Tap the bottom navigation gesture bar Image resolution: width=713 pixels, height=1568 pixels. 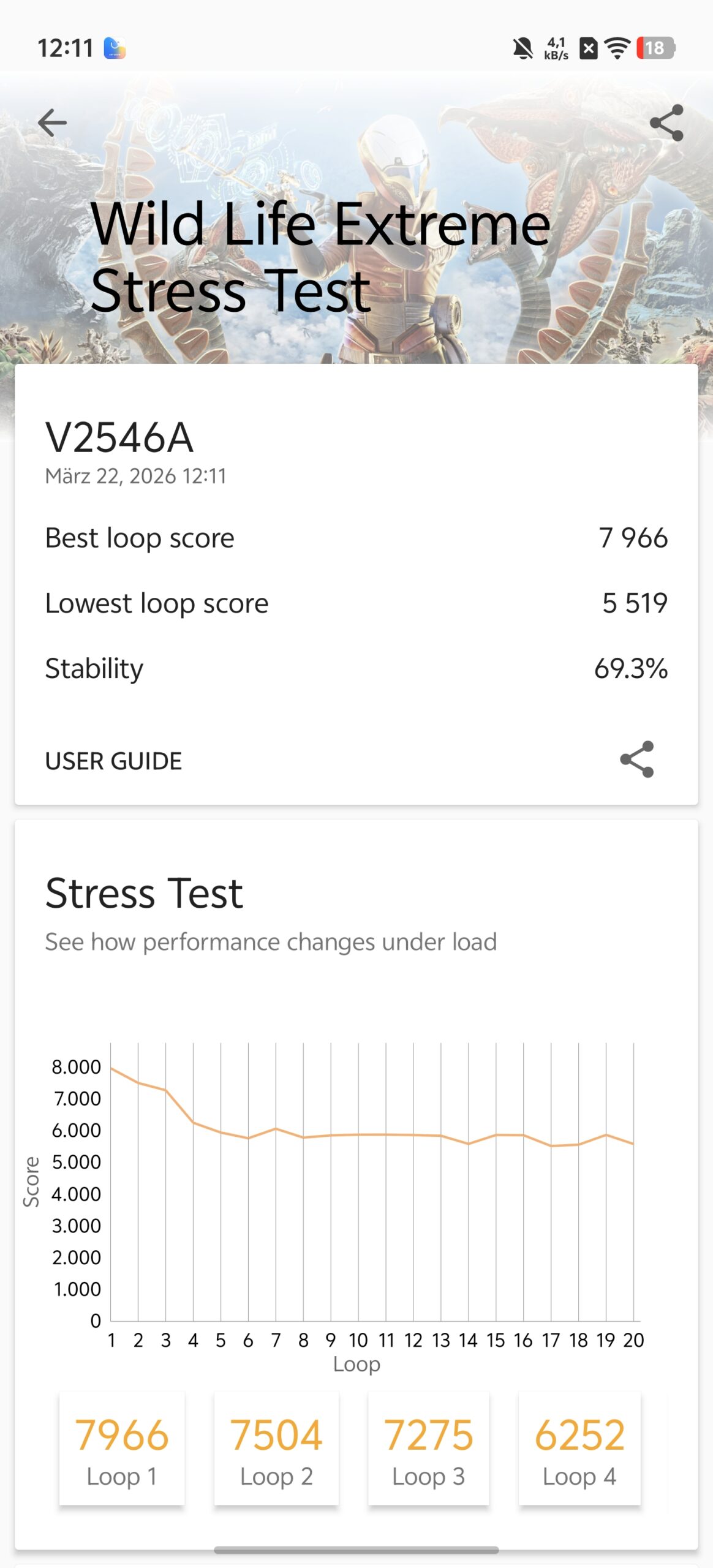[356, 1550]
